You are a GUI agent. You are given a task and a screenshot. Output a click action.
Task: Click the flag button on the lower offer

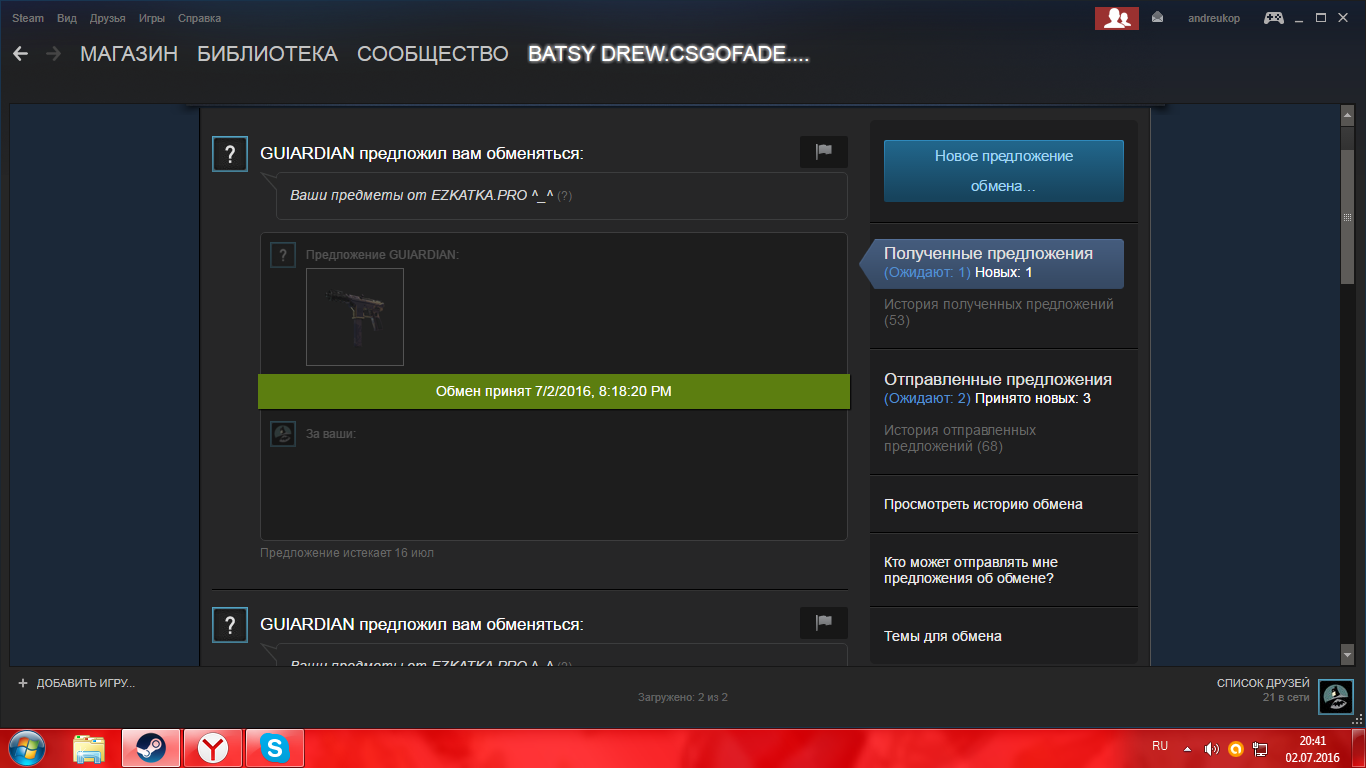824,623
